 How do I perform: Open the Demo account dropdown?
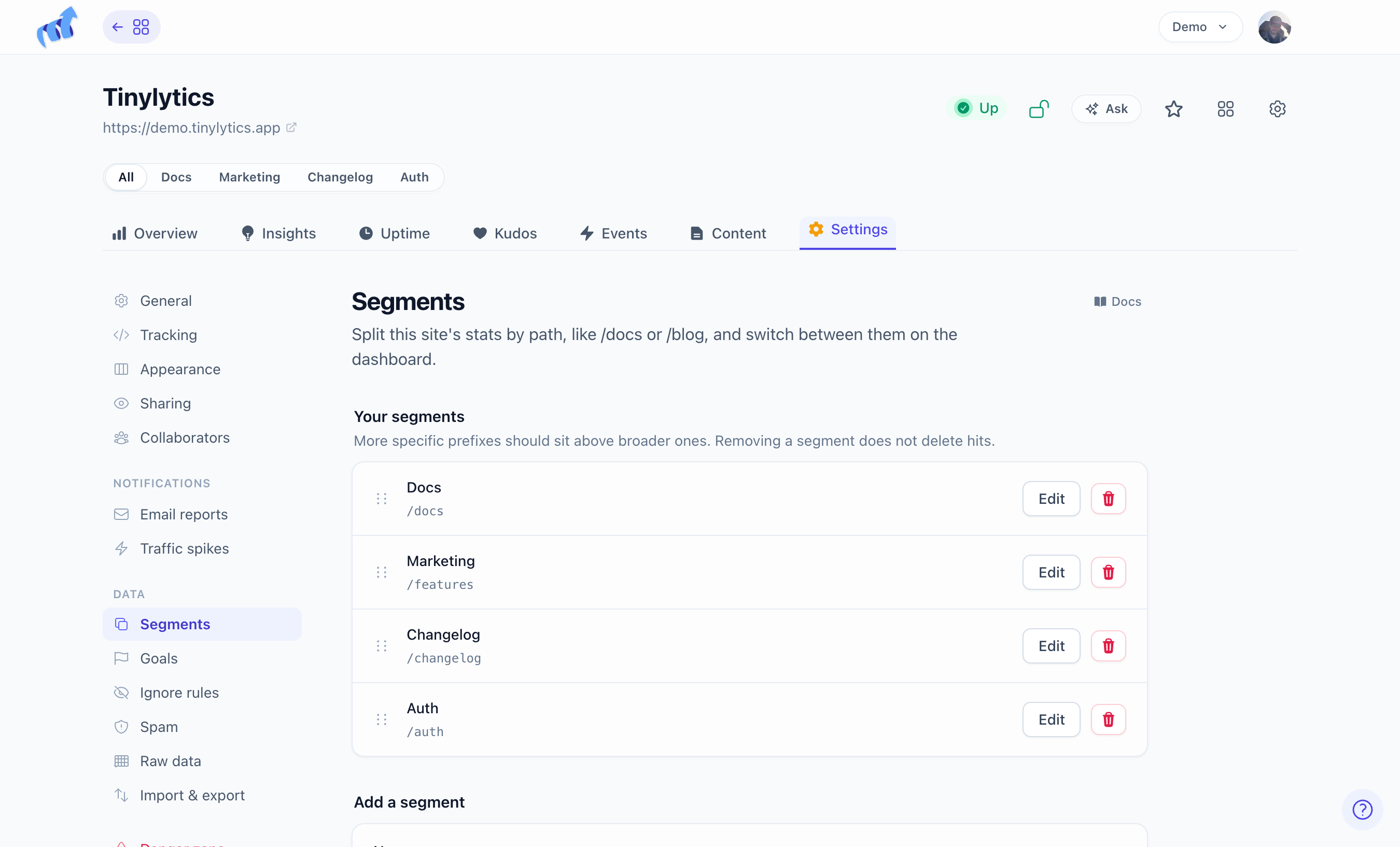coord(1200,27)
